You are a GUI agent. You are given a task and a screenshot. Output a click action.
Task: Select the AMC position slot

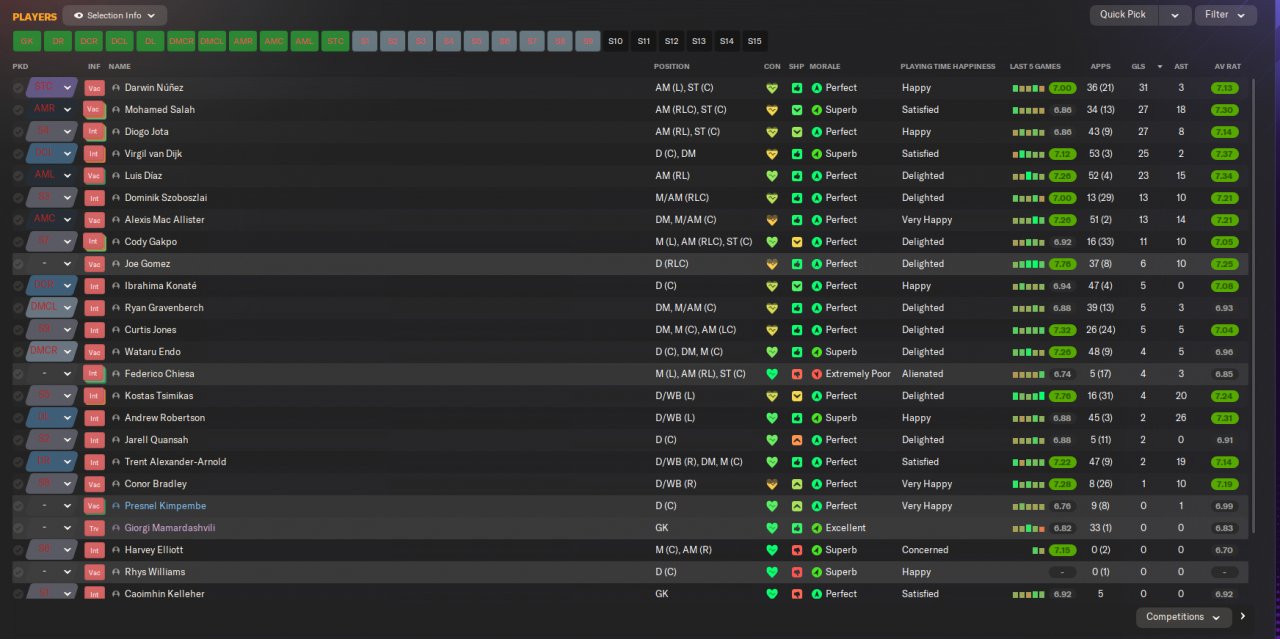tap(273, 41)
